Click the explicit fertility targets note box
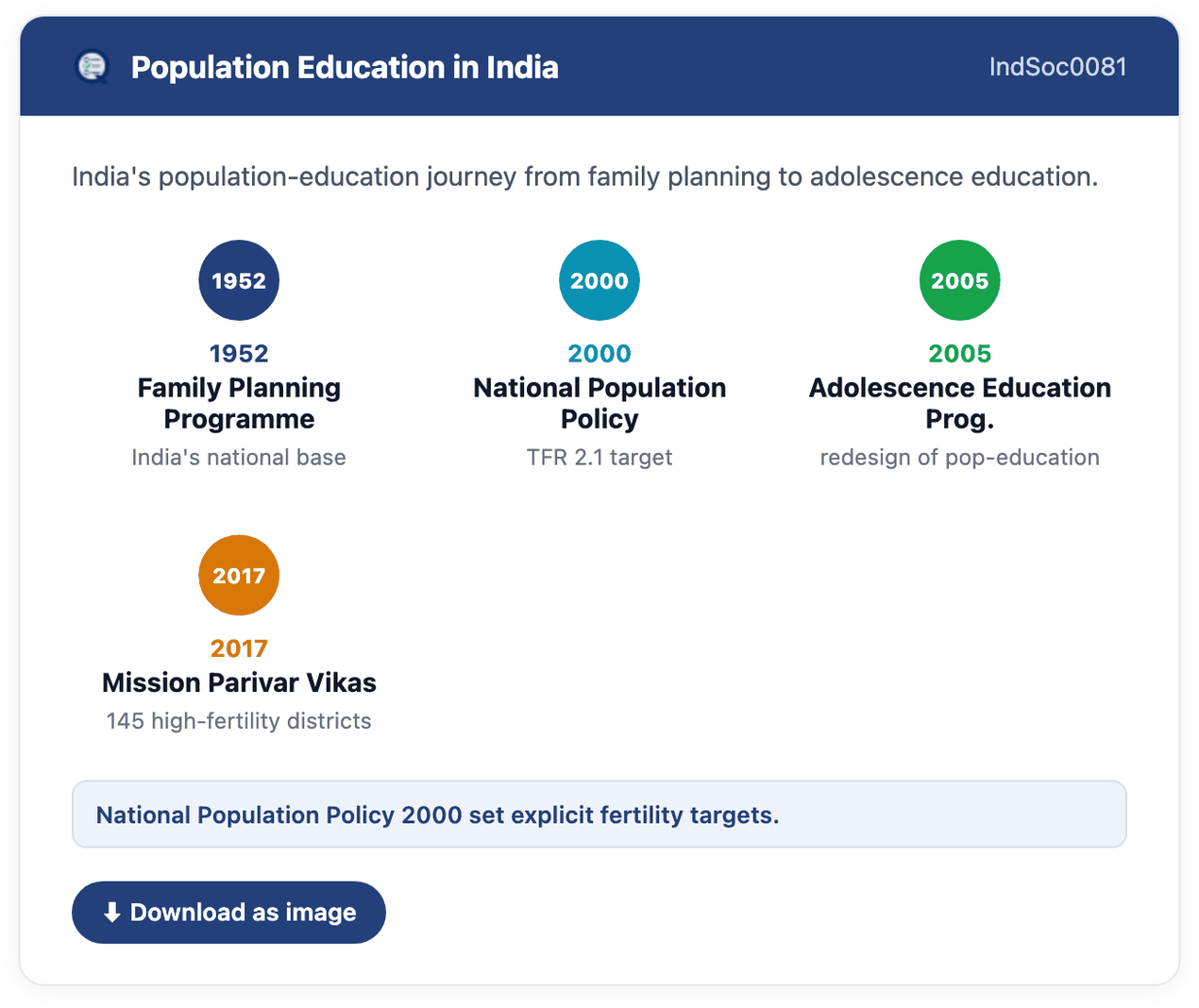 pos(599,815)
